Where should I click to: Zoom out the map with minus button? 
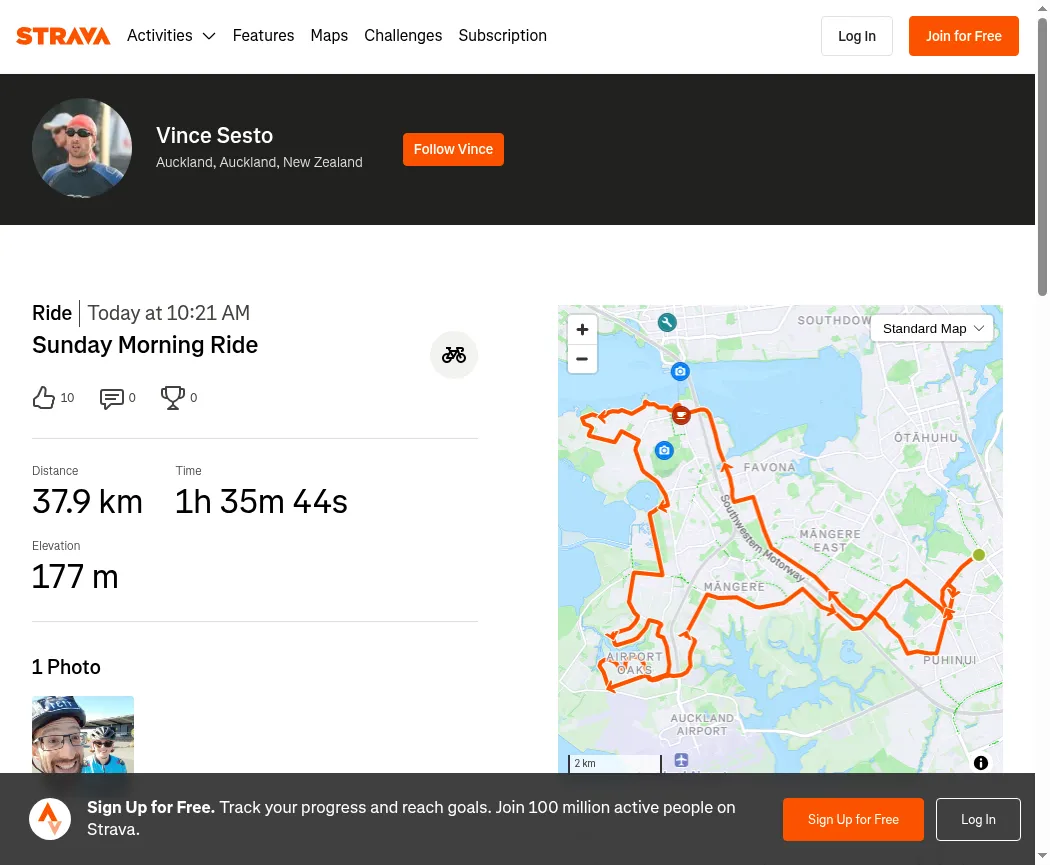tap(582, 359)
